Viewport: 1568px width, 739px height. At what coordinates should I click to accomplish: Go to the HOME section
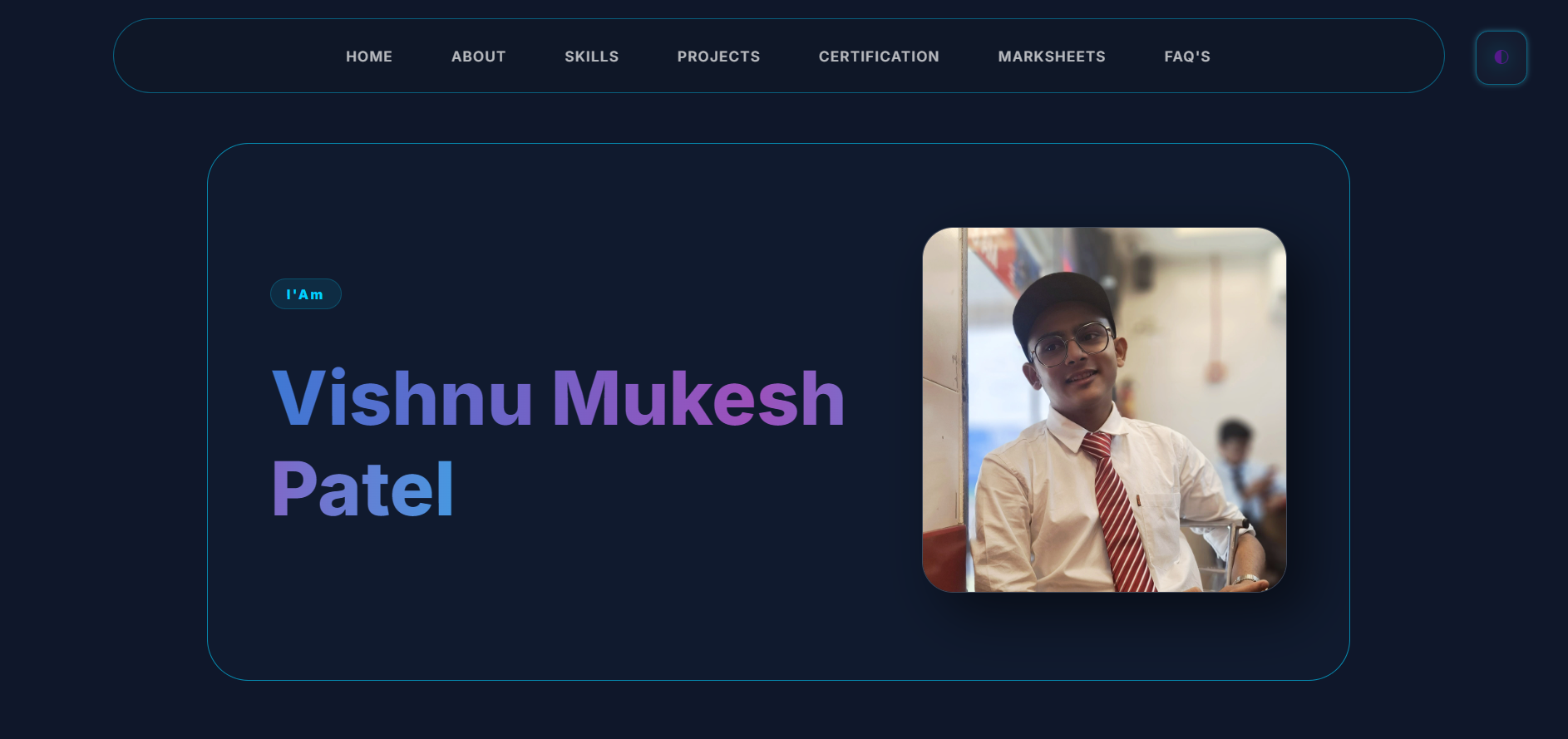click(369, 57)
